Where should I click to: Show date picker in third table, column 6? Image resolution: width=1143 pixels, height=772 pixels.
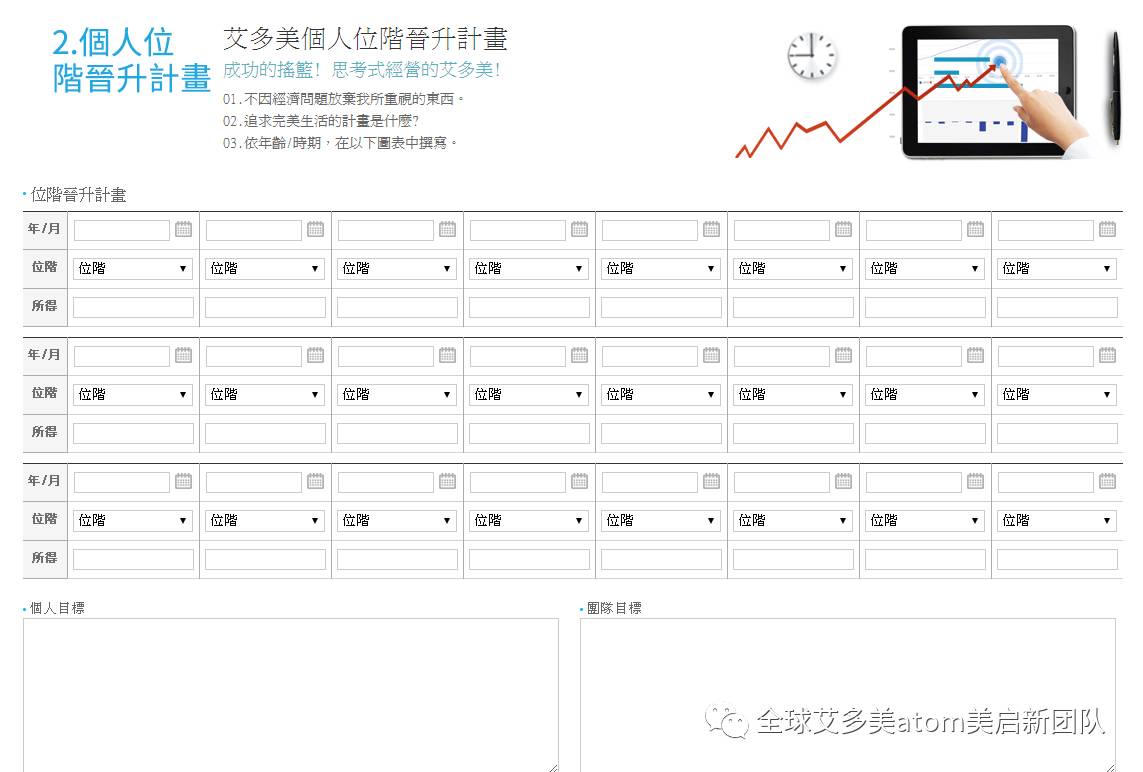tap(843, 481)
